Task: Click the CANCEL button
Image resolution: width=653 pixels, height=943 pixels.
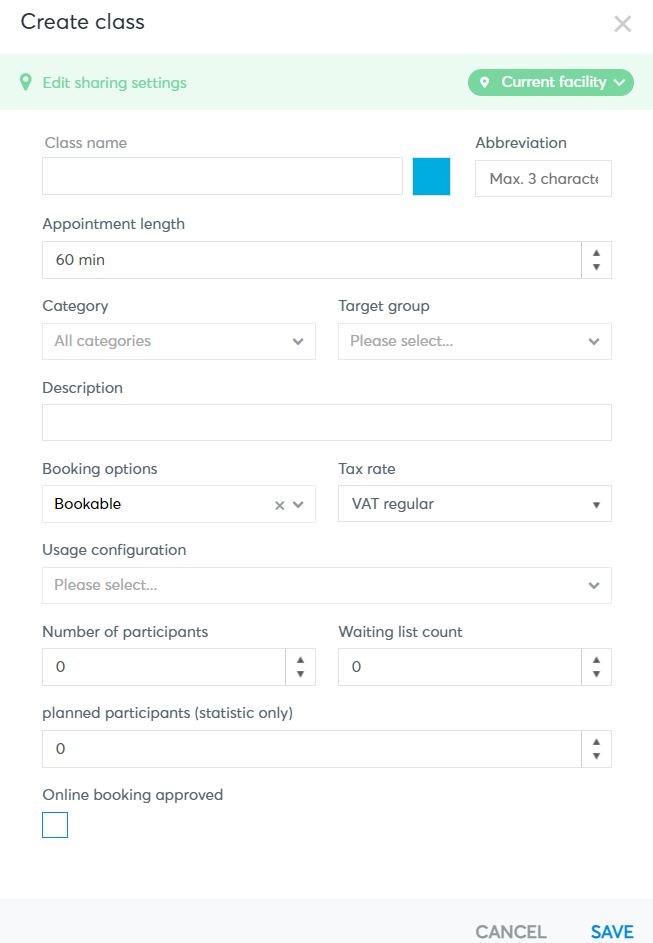Action: 511,932
